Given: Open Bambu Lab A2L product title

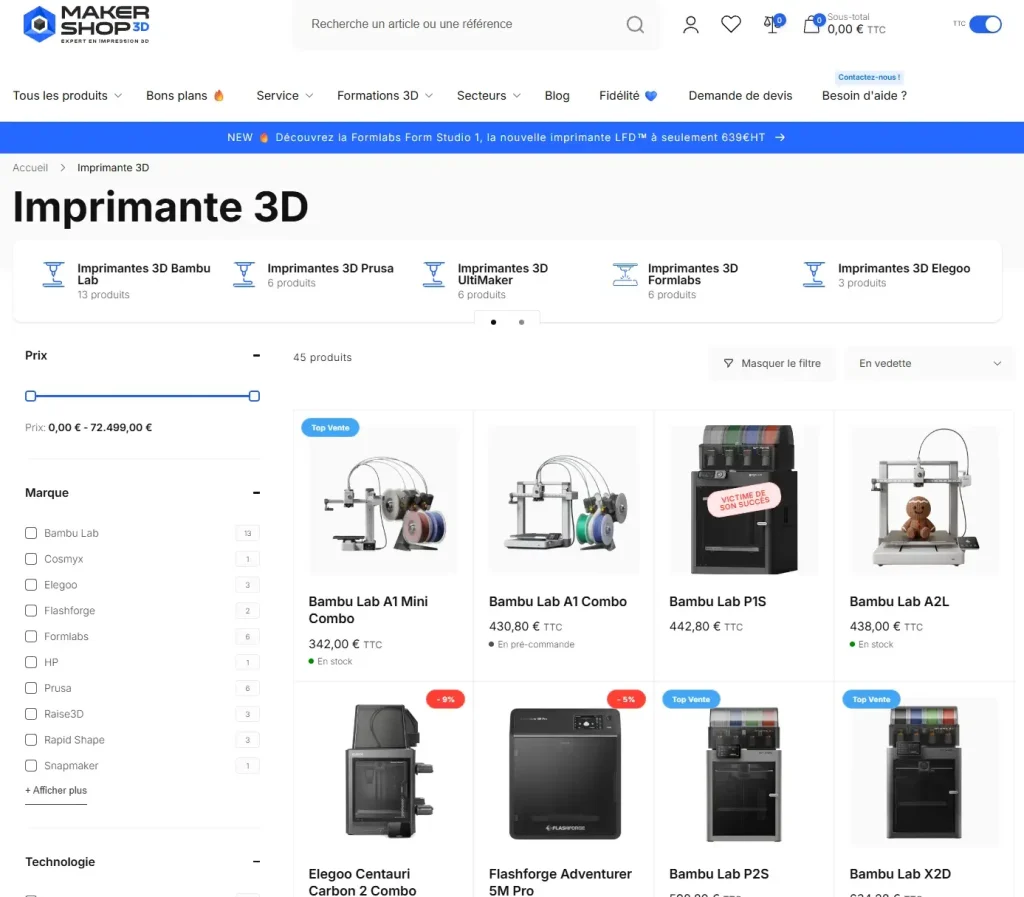Looking at the screenshot, I should [x=899, y=601].
